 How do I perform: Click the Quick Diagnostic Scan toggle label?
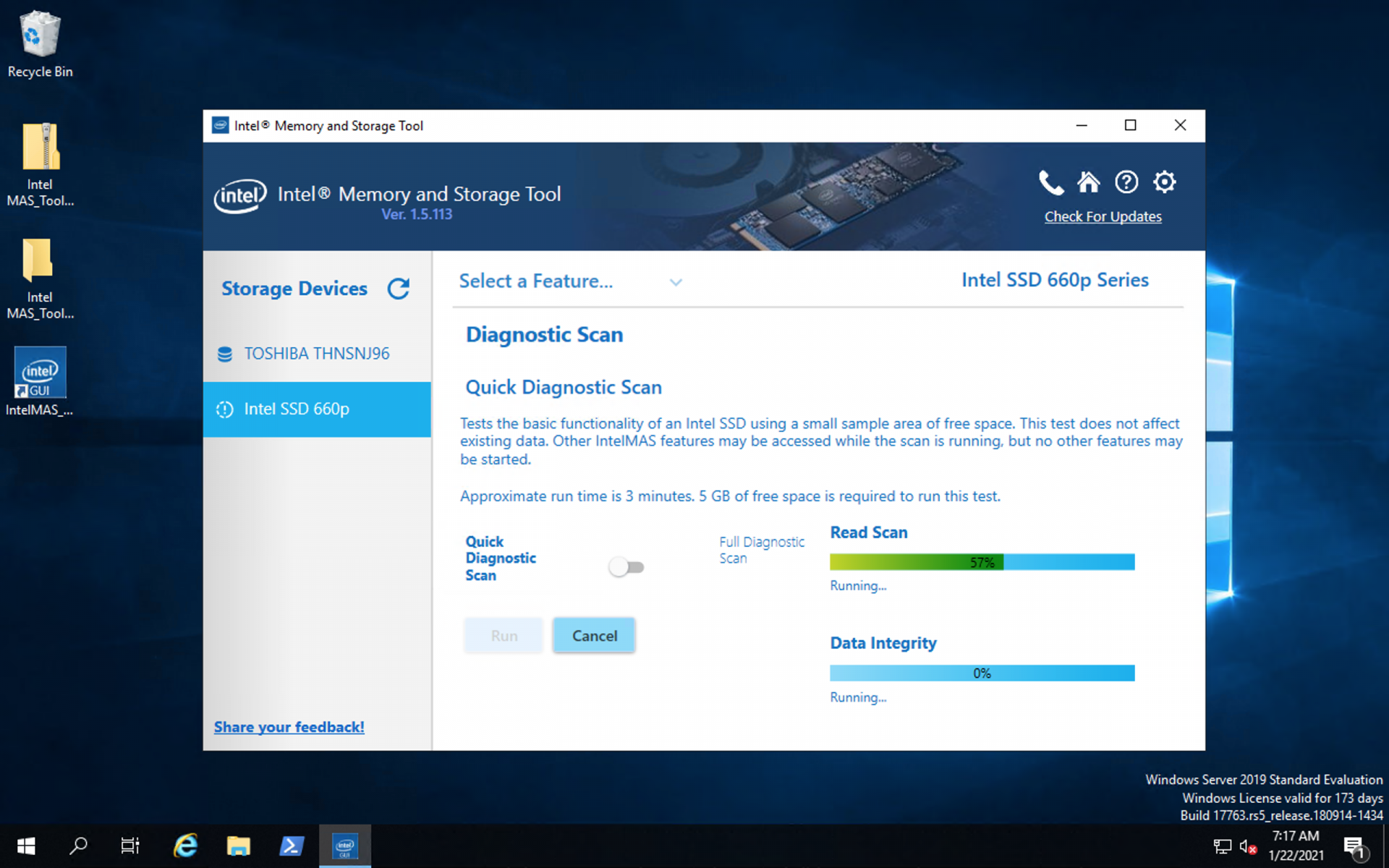[501, 558]
